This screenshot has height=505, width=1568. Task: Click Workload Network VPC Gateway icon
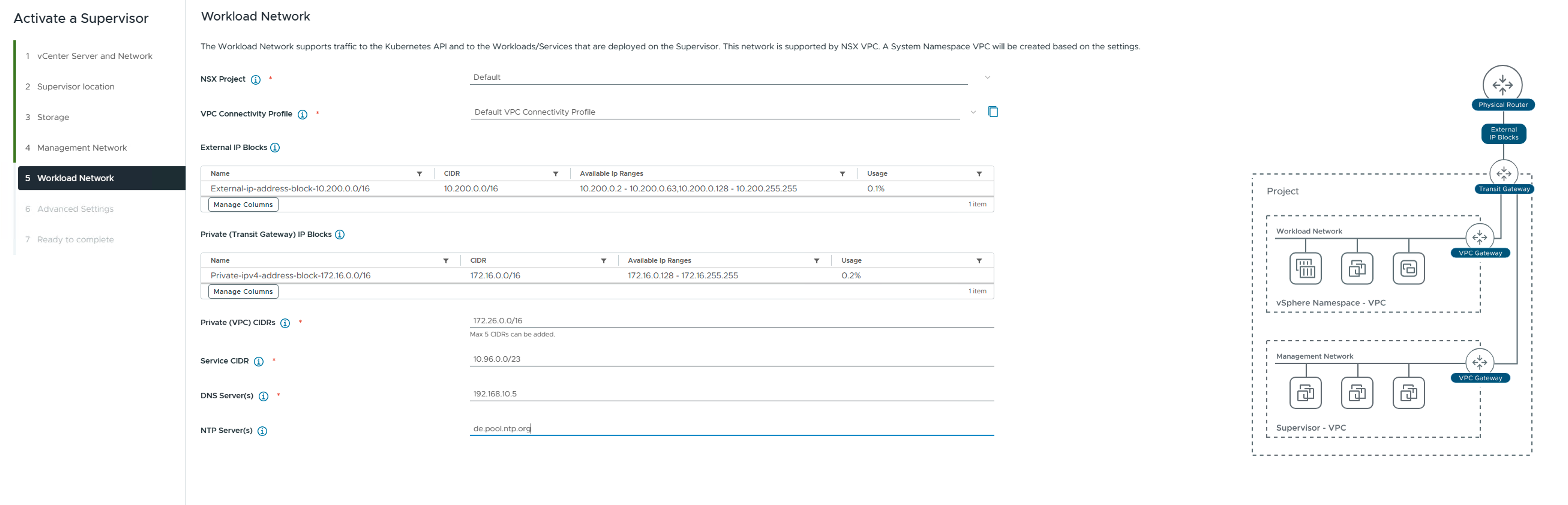pyautogui.click(x=1480, y=237)
